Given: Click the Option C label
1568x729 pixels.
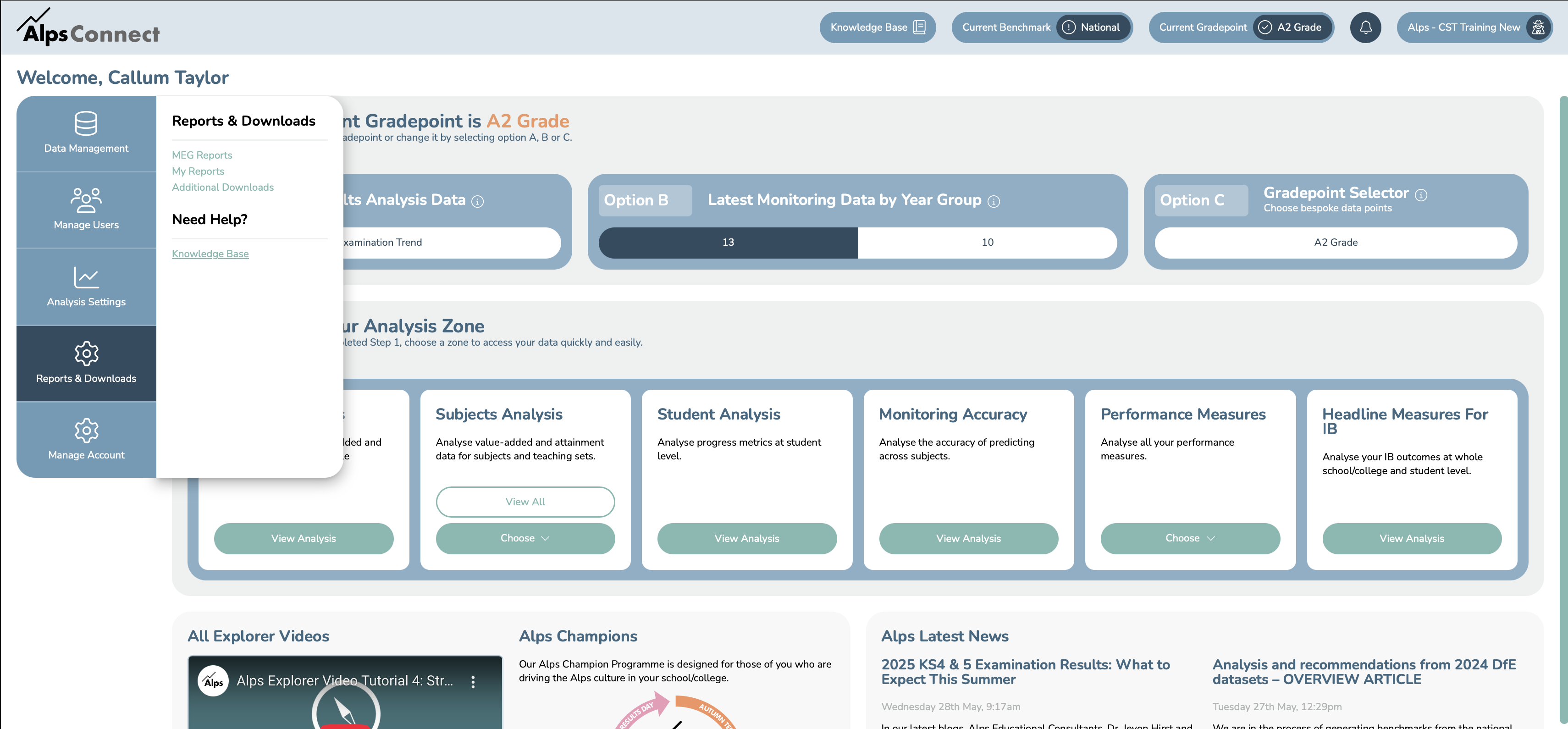Looking at the screenshot, I should point(1201,200).
